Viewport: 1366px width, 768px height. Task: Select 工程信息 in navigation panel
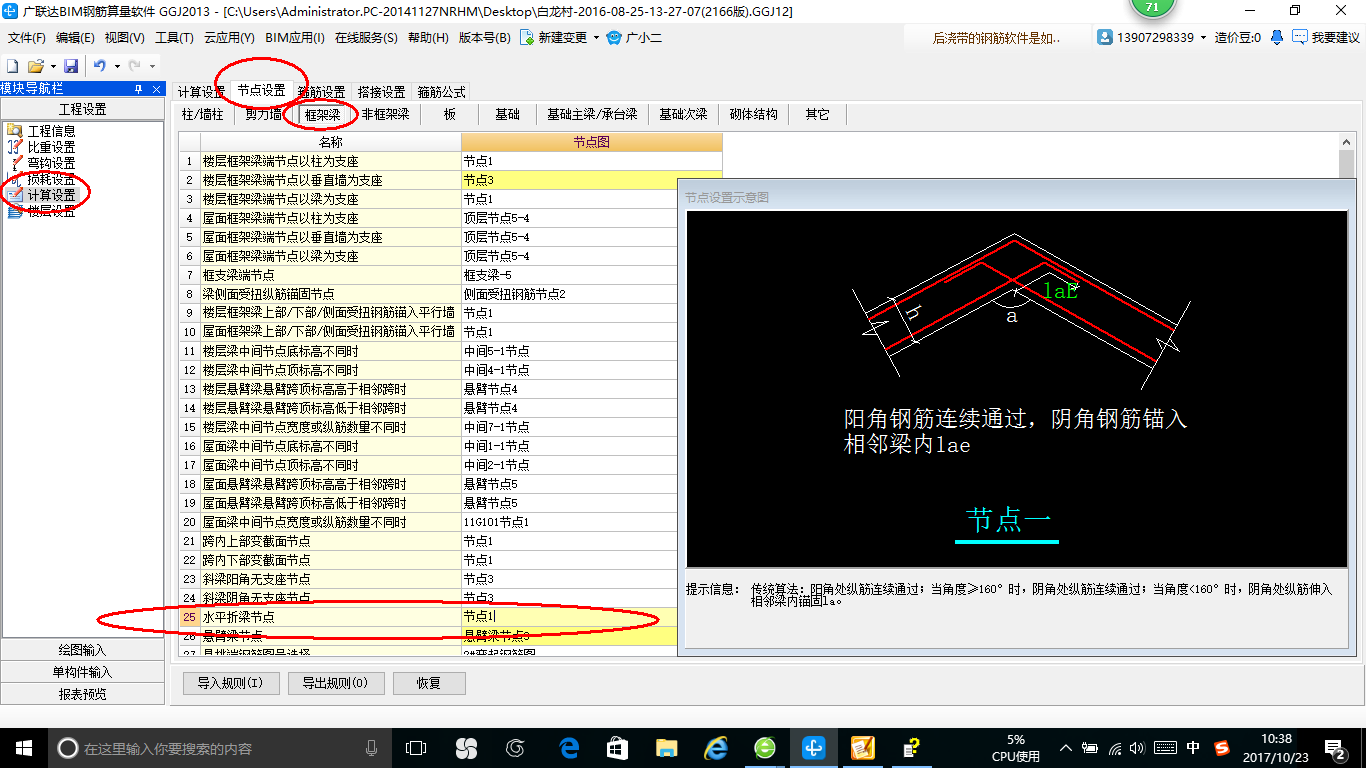[x=51, y=131]
